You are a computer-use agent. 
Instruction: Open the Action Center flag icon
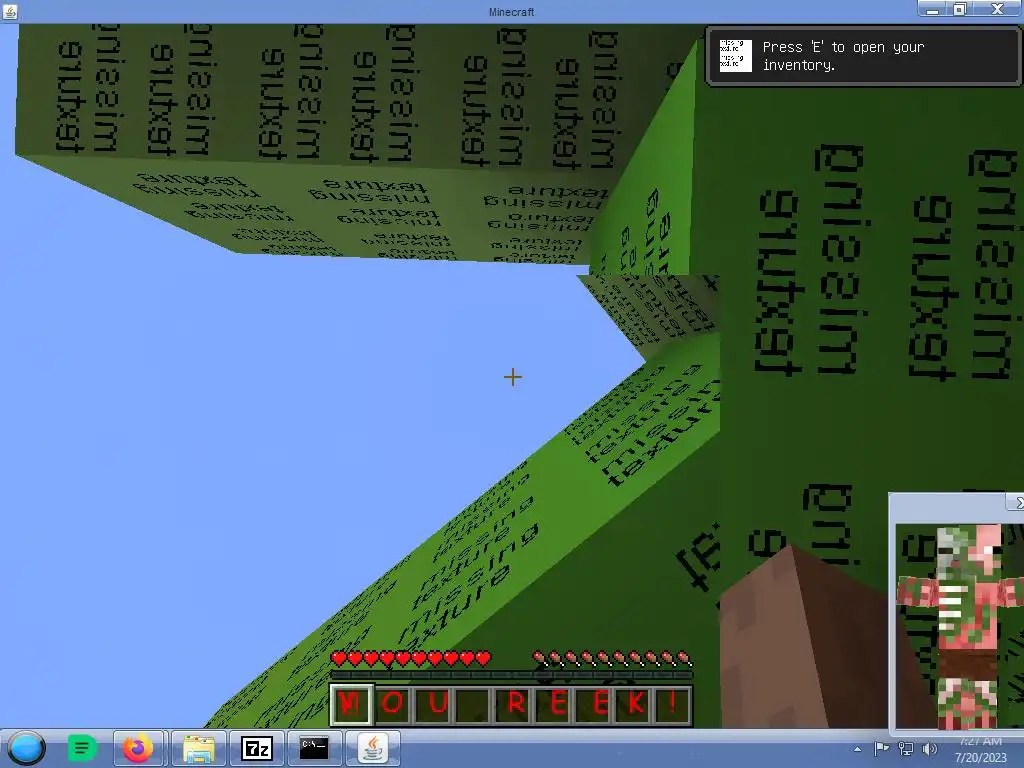tap(881, 748)
